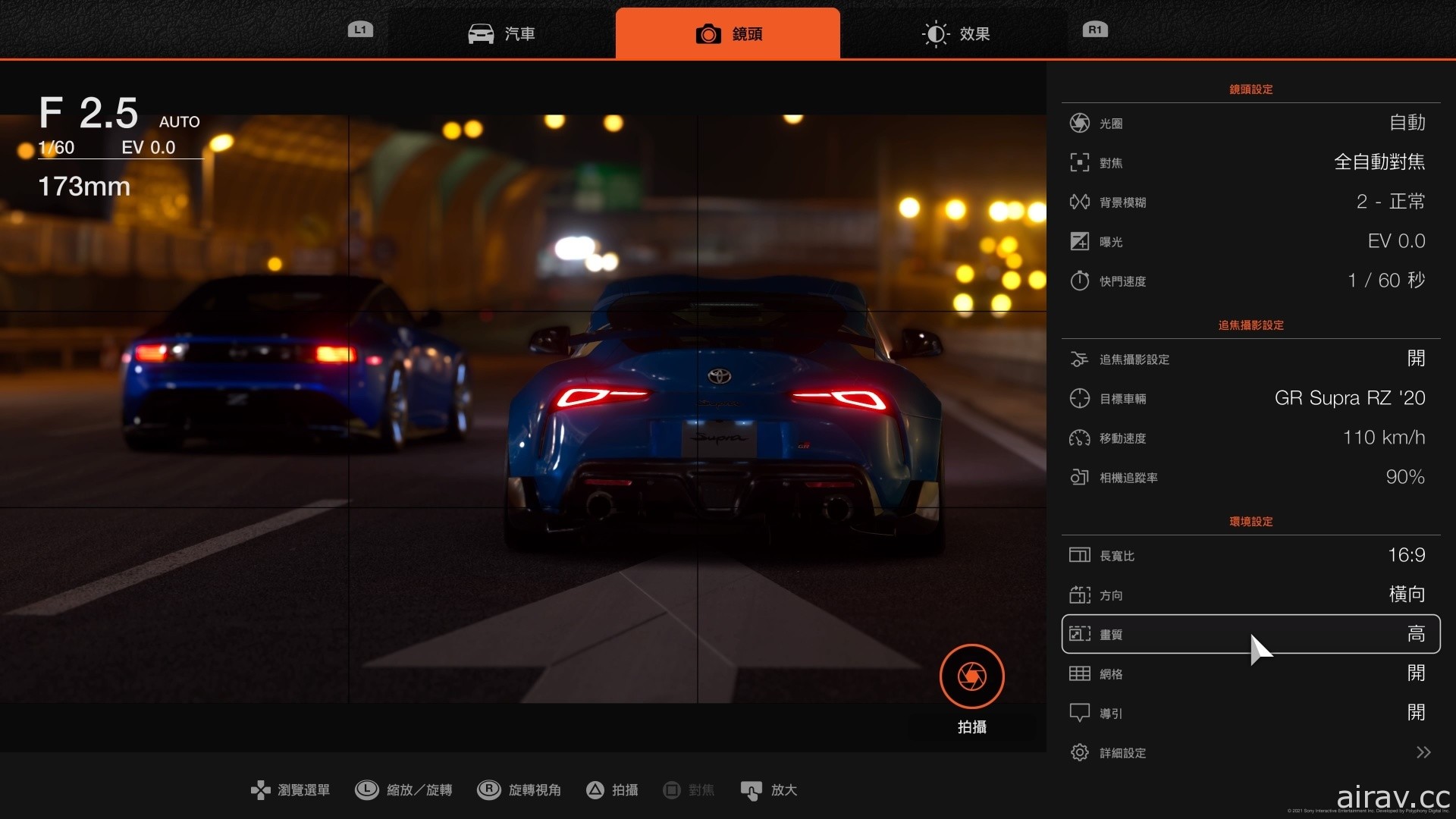This screenshot has height=819, width=1456.
Task: Toggle the 導引 guide setting 開
Action: click(1416, 713)
